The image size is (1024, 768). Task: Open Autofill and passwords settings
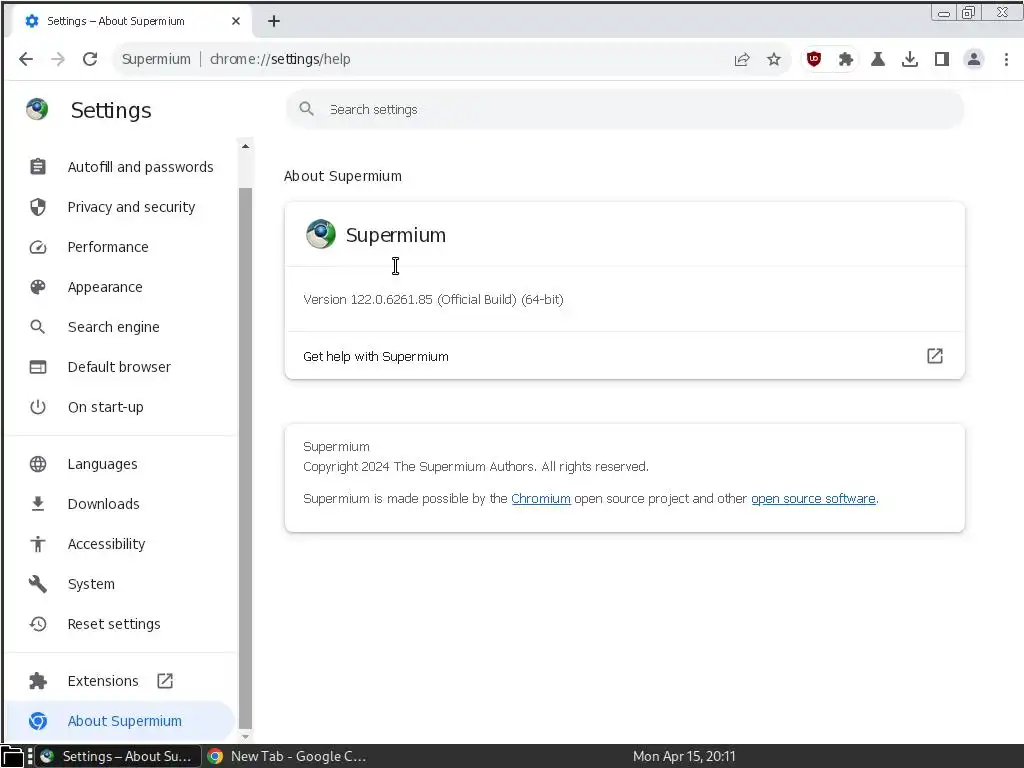tap(121, 167)
